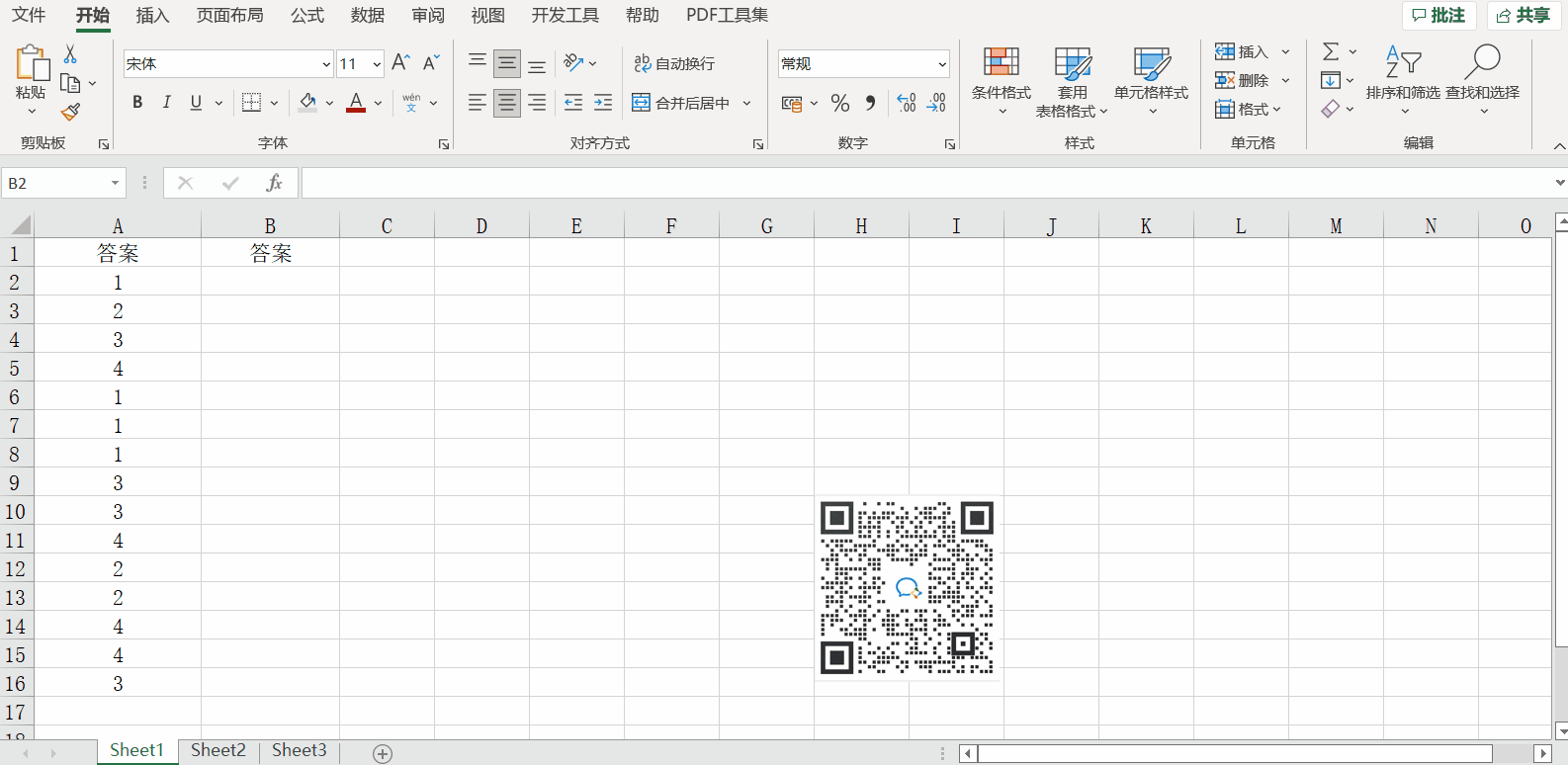1568x765 pixels.
Task: Click the Cut scissors icon
Action: pos(70,54)
